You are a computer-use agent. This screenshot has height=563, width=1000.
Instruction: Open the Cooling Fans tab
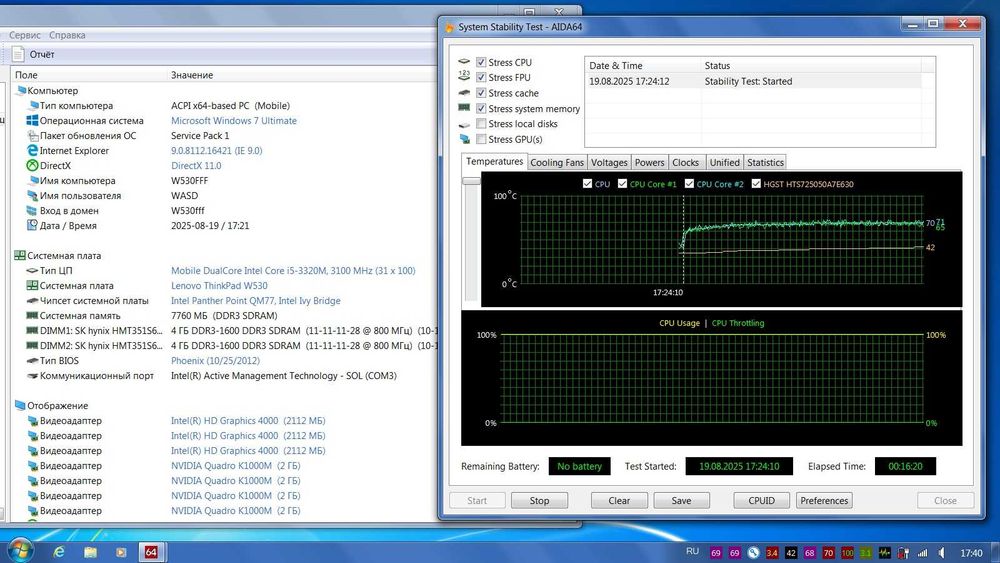[557, 163]
